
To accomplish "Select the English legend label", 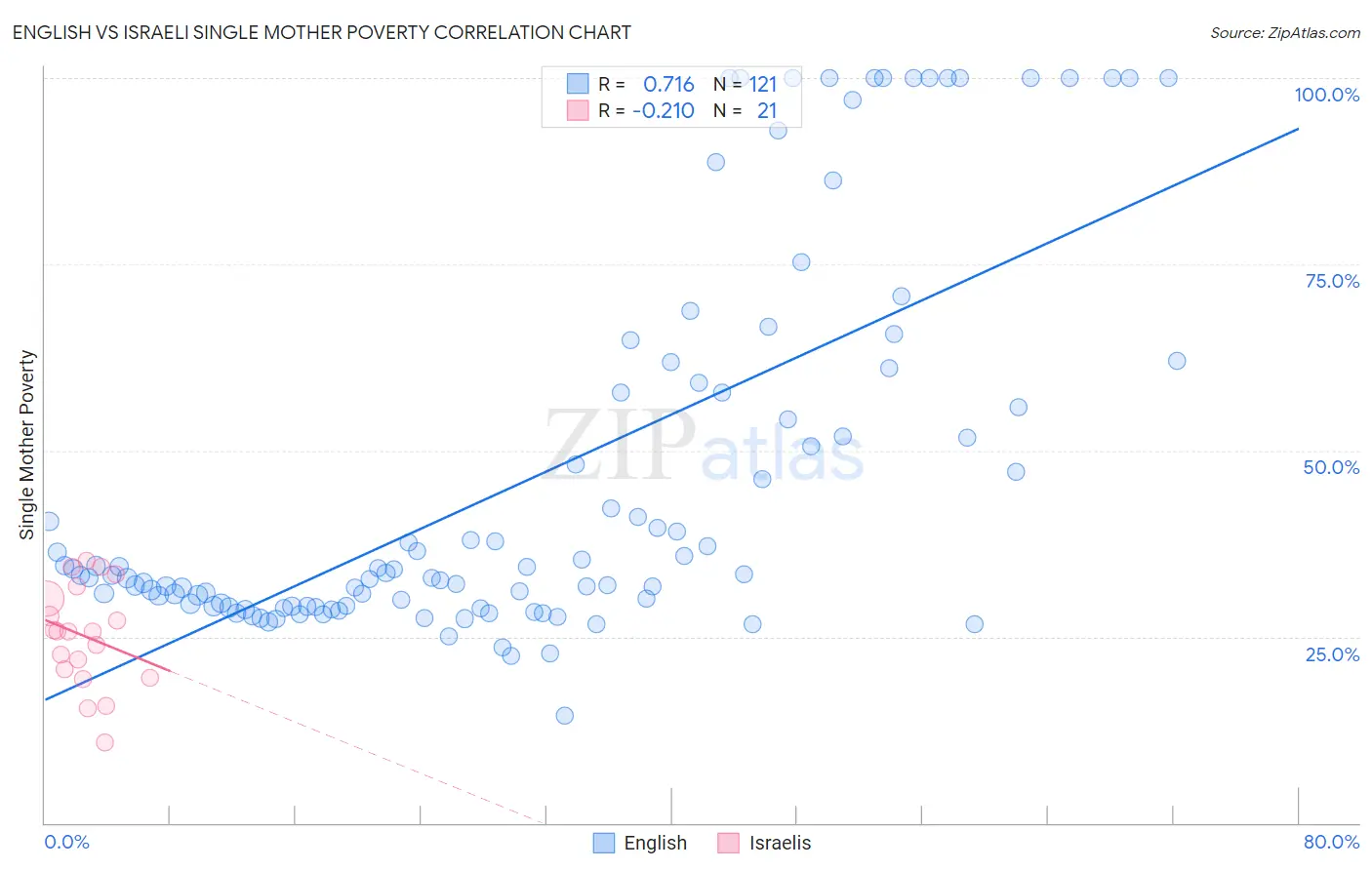I will tap(655, 843).
